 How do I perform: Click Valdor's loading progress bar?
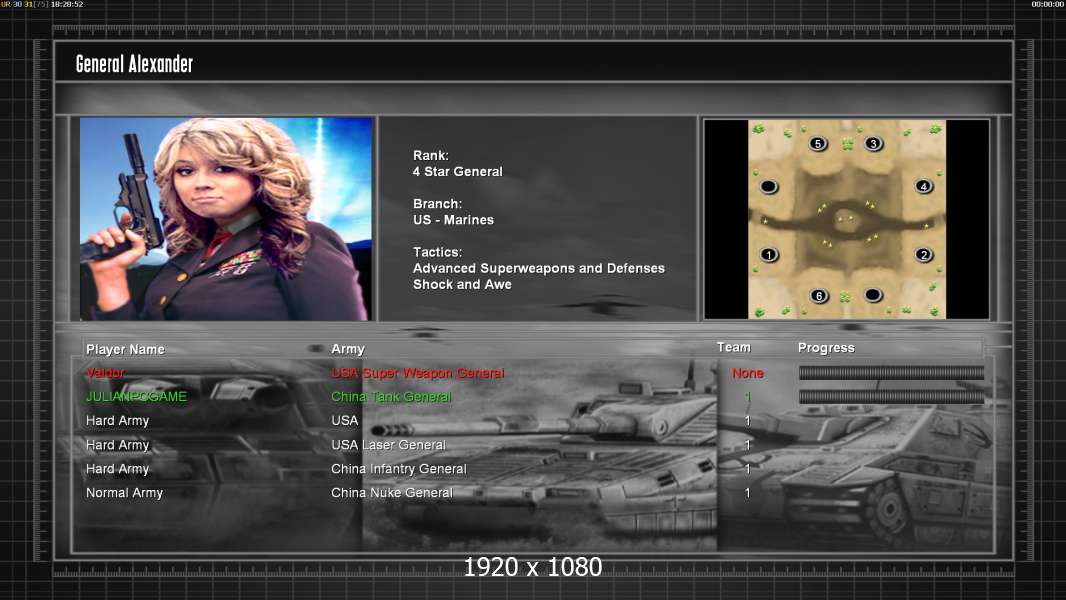pyautogui.click(x=891, y=372)
